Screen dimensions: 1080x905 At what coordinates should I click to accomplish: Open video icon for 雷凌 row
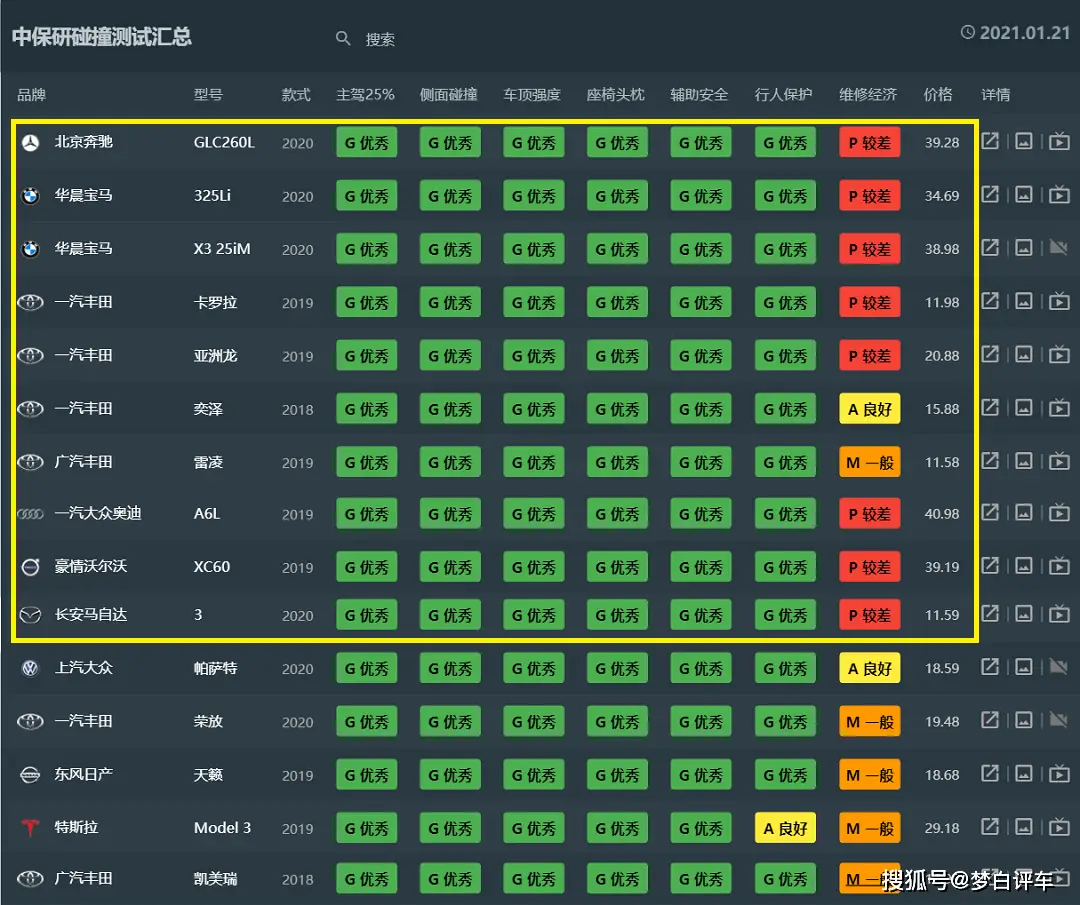(1059, 461)
